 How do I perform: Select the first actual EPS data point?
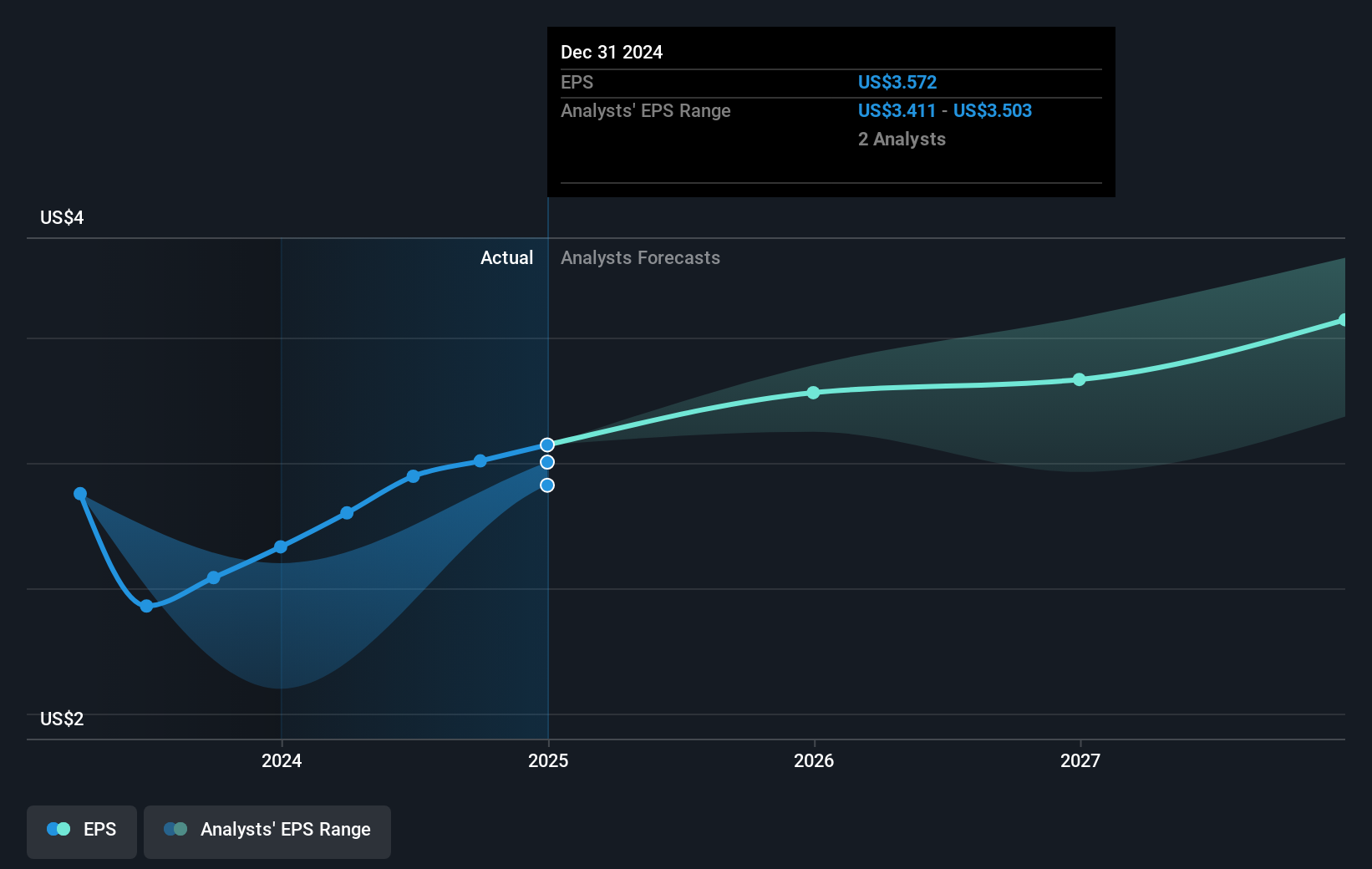tap(79, 494)
